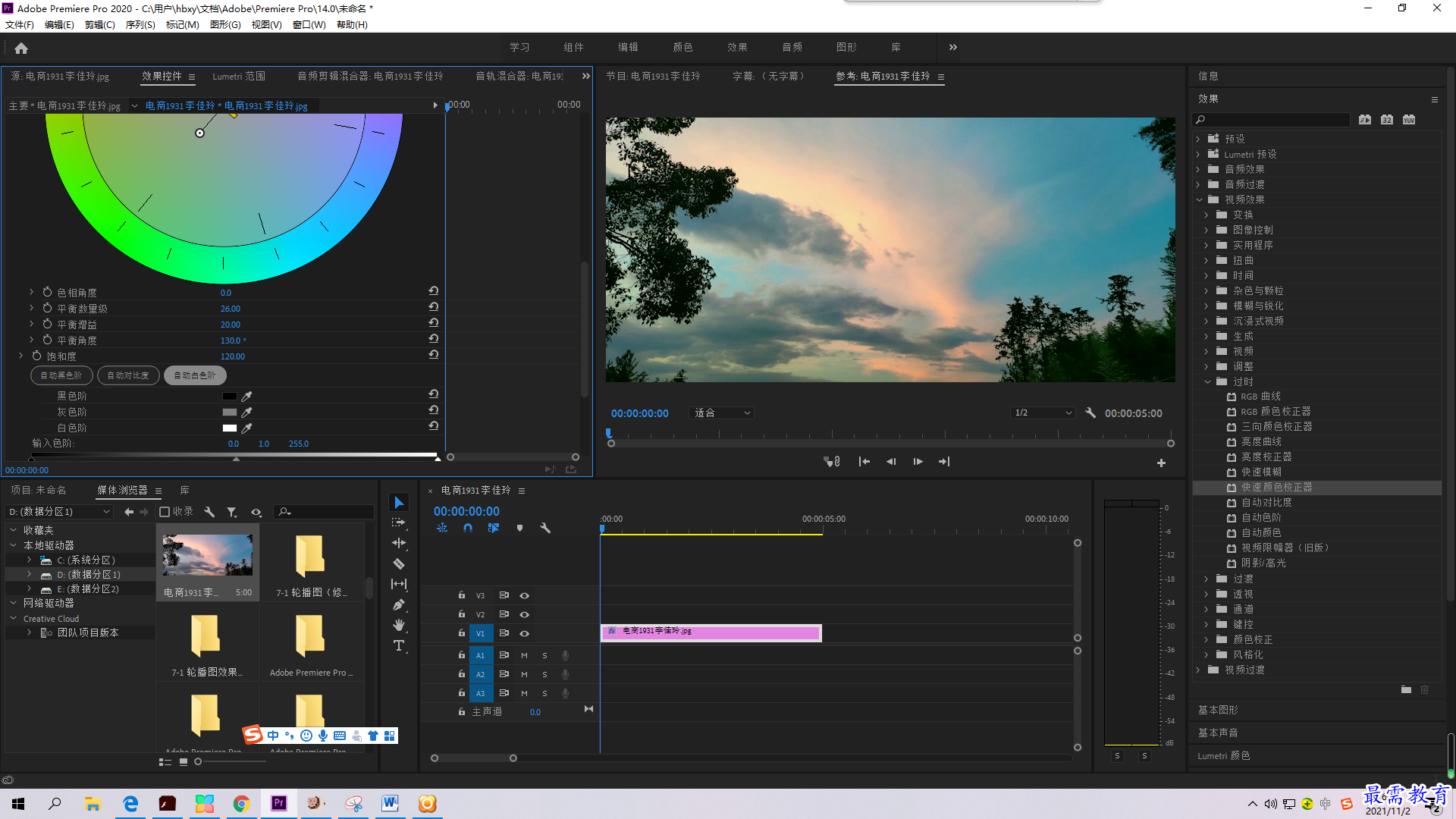The width and height of the screenshot is (1456, 819).
Task: Open the 文件(F) menu
Action: coord(20,25)
